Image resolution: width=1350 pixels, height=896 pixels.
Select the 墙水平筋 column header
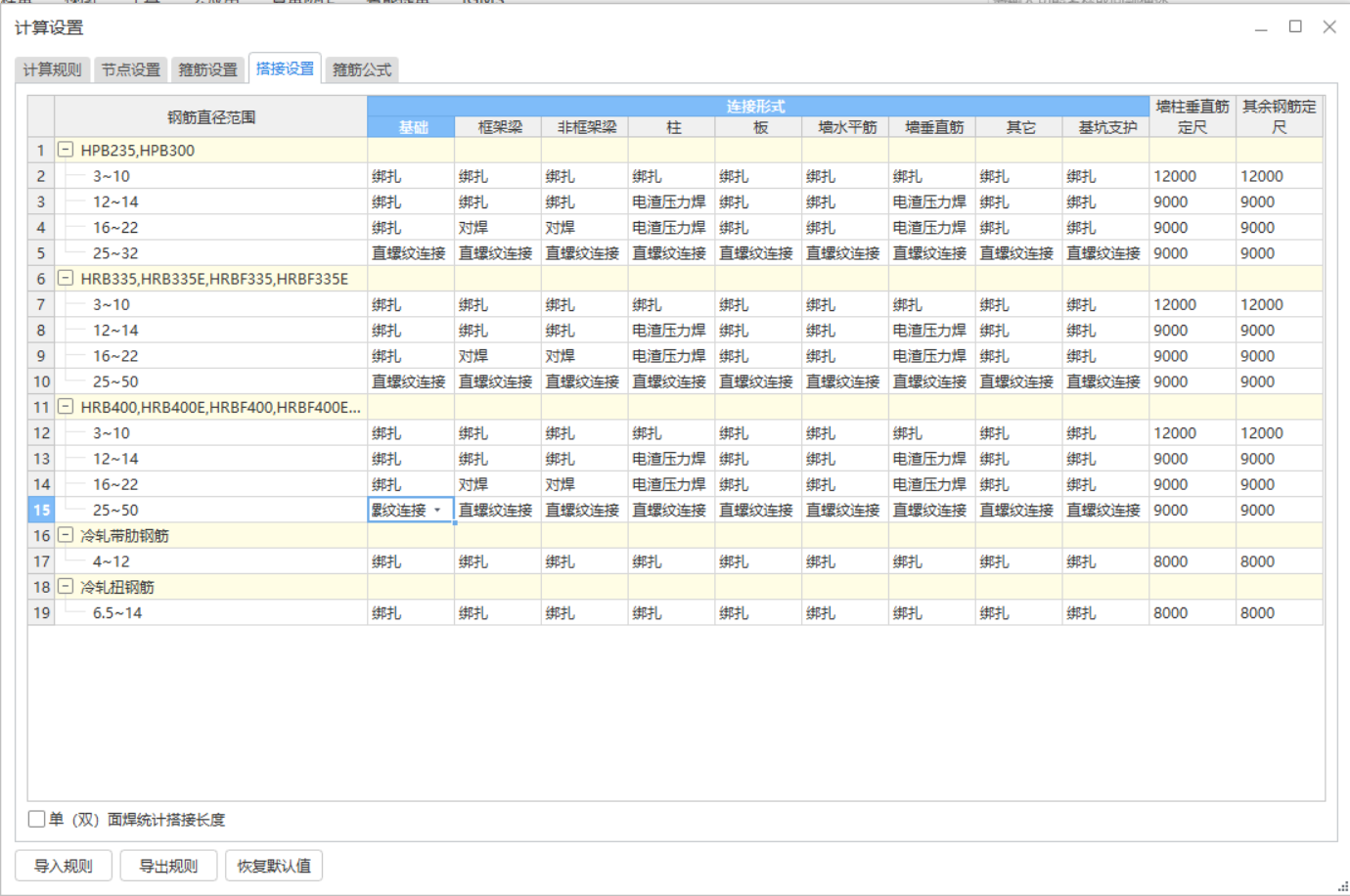click(847, 127)
